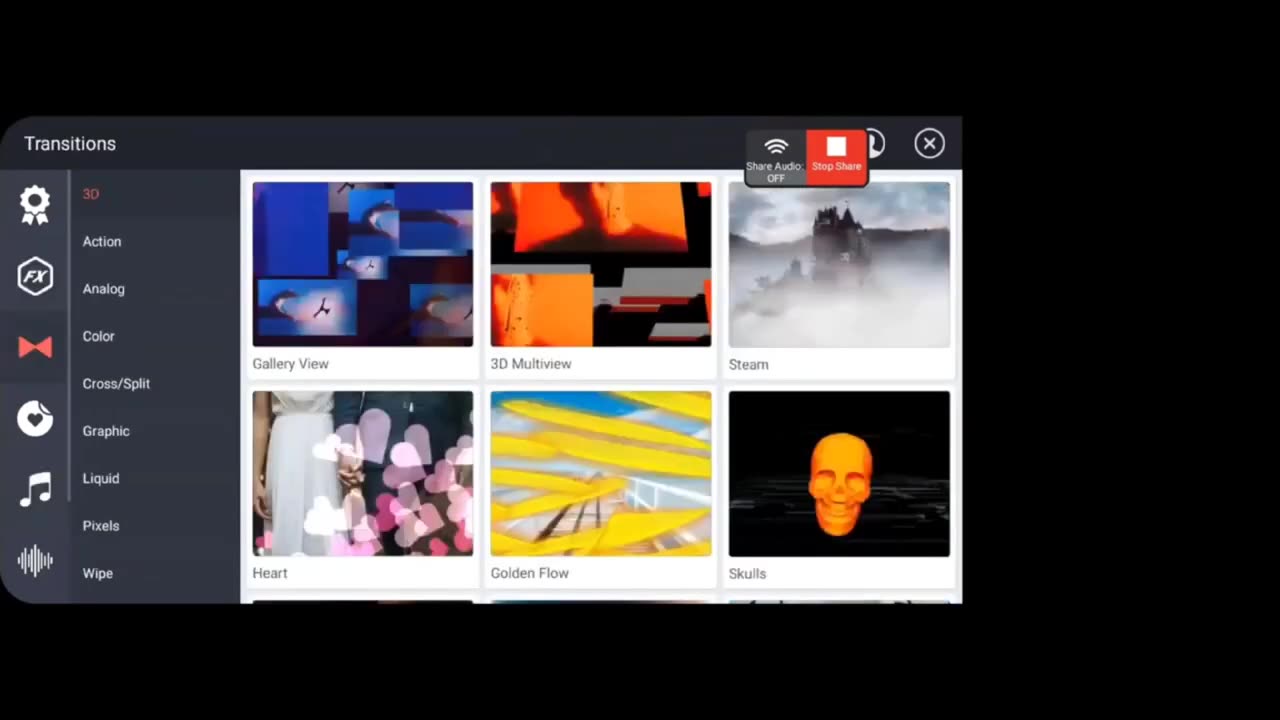
Task: Open the Golden Flow transition thumbnail
Action: pos(601,473)
